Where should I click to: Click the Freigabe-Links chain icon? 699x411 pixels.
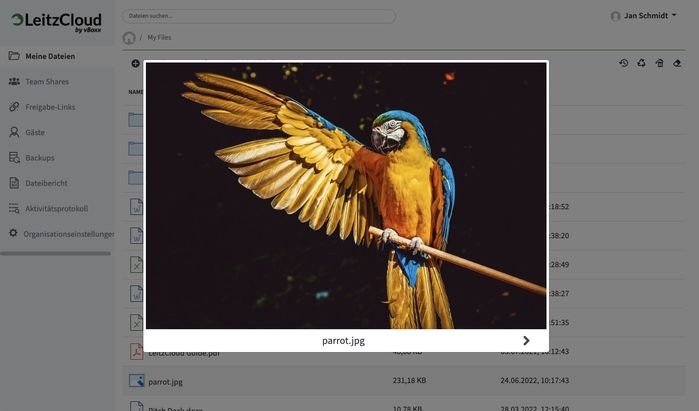[14, 107]
